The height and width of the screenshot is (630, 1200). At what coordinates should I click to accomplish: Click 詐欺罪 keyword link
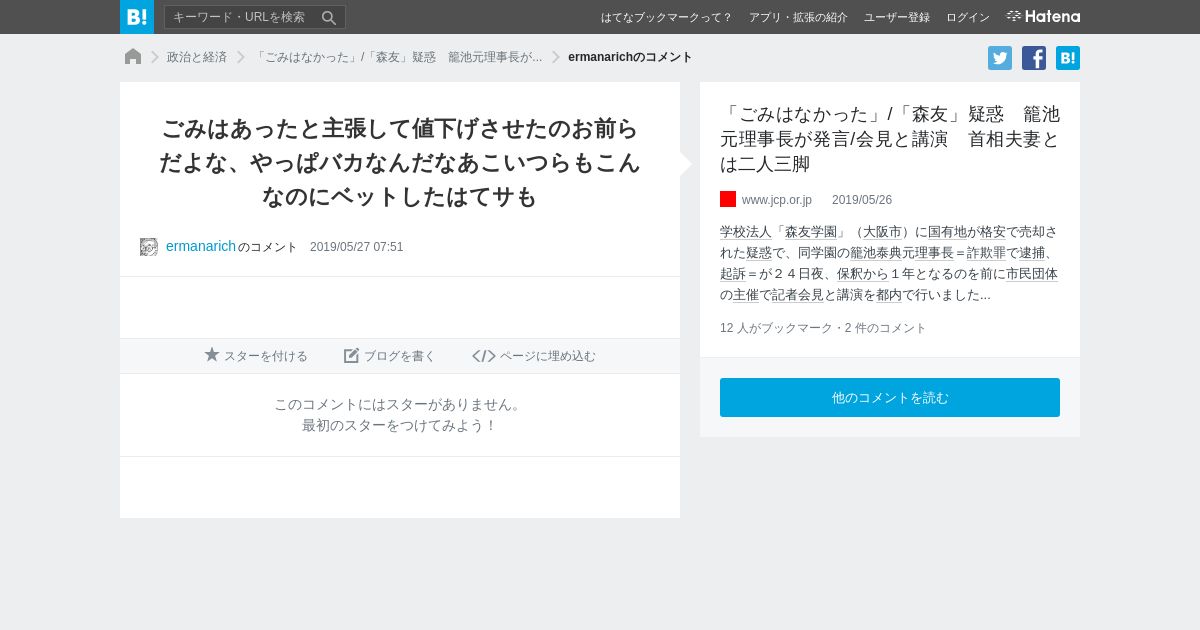[986, 252]
